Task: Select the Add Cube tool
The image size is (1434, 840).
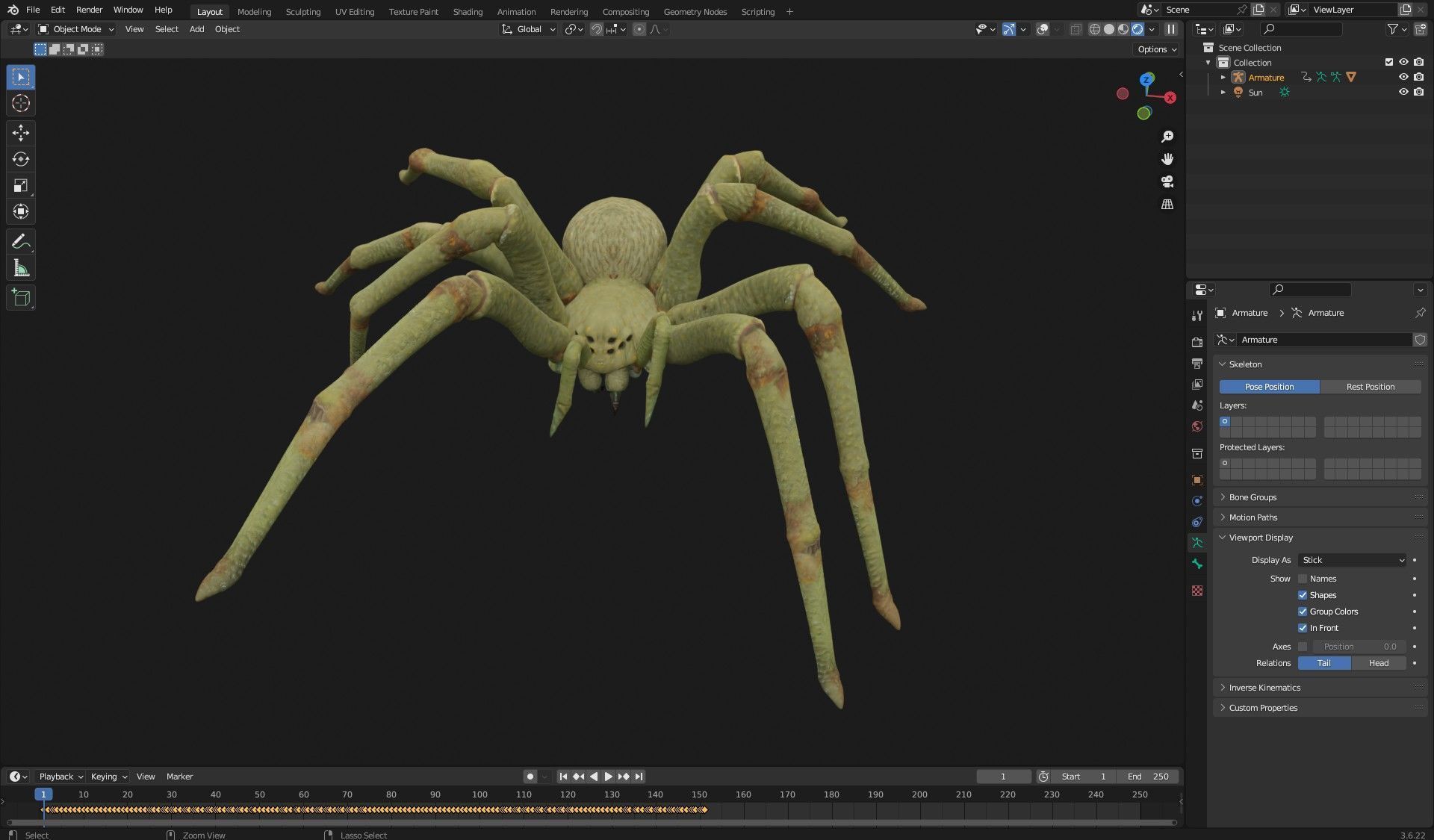Action: pyautogui.click(x=21, y=297)
